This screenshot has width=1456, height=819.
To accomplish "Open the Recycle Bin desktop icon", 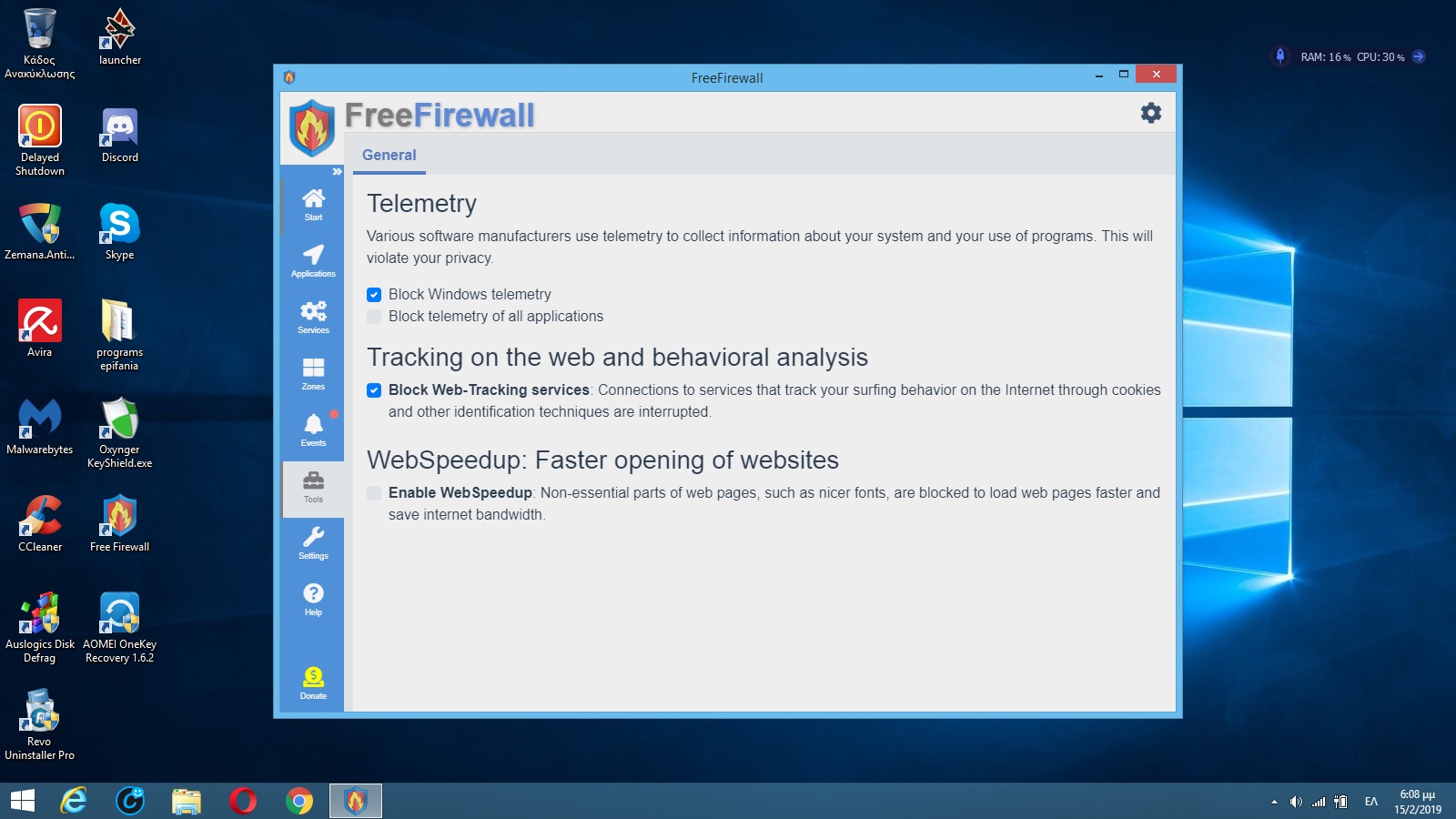I will click(x=39, y=43).
